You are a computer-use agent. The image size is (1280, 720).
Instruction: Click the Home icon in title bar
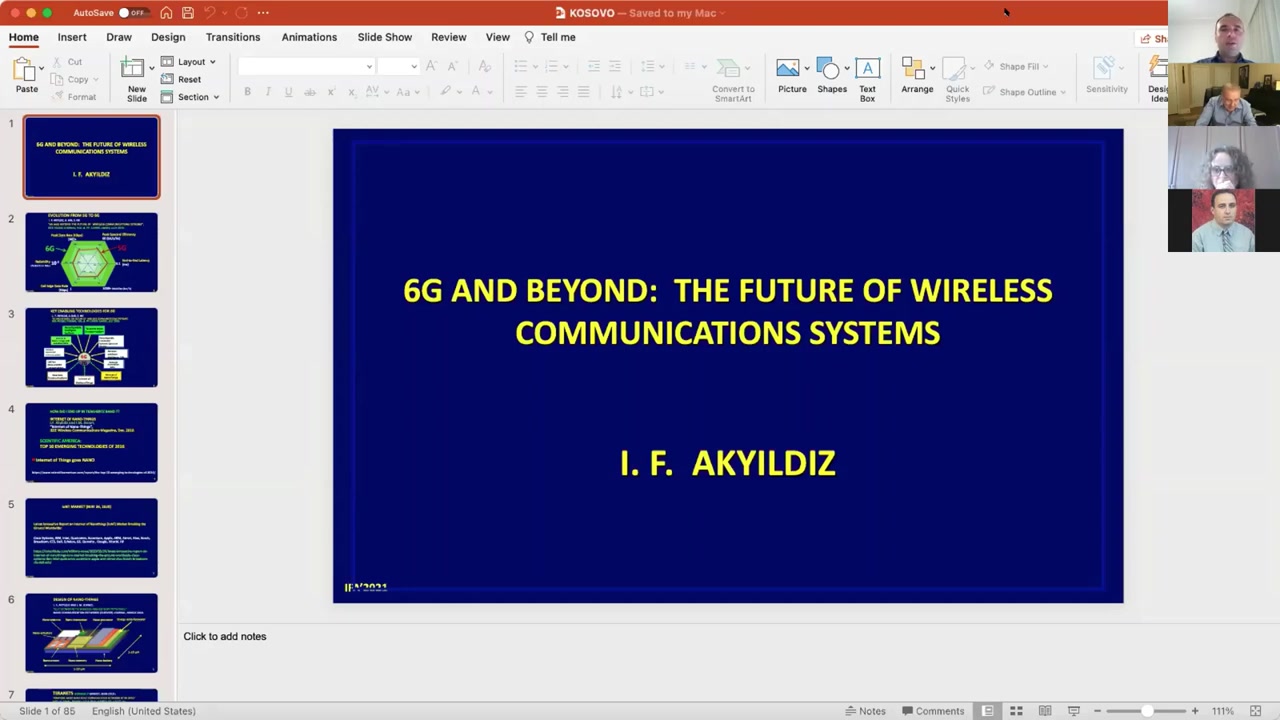click(166, 13)
